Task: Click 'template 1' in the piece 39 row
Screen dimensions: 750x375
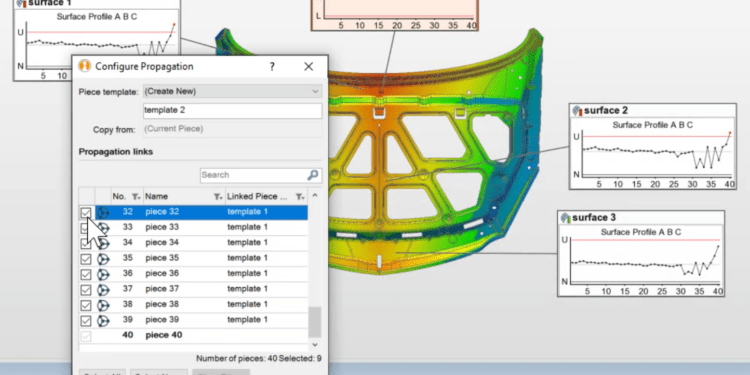Action: [247, 319]
